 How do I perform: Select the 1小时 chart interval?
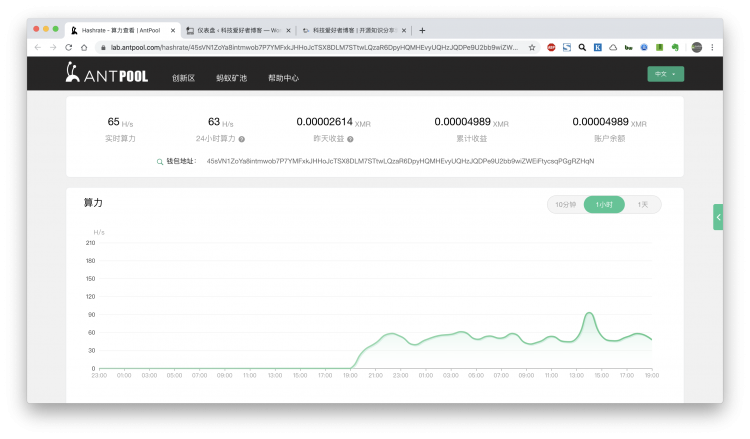click(604, 205)
